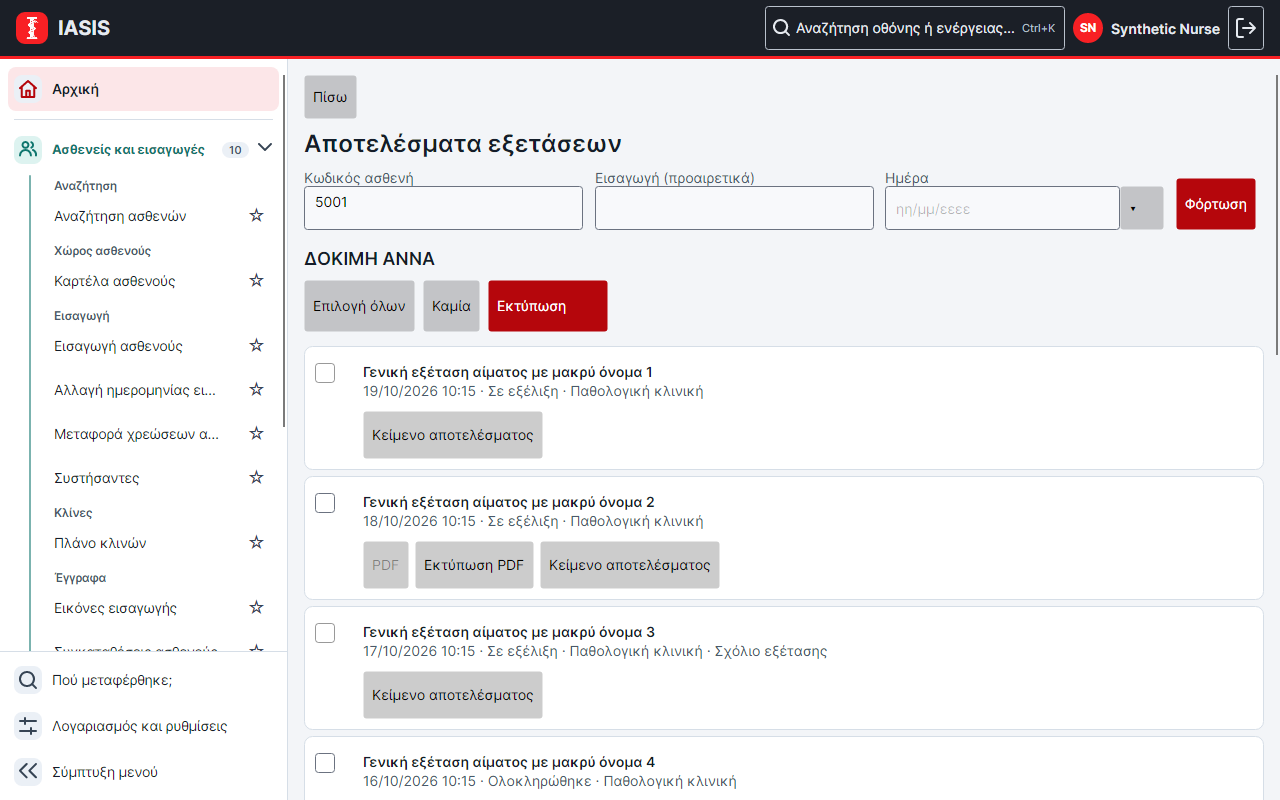The height and width of the screenshot is (800, 1280).
Task: Click the IASIS logo icon
Action: [x=32, y=28]
